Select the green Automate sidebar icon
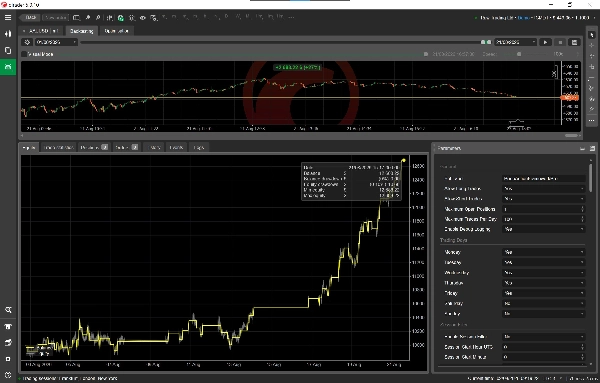Image resolution: width=600 pixels, height=383 pixels. tap(8, 67)
